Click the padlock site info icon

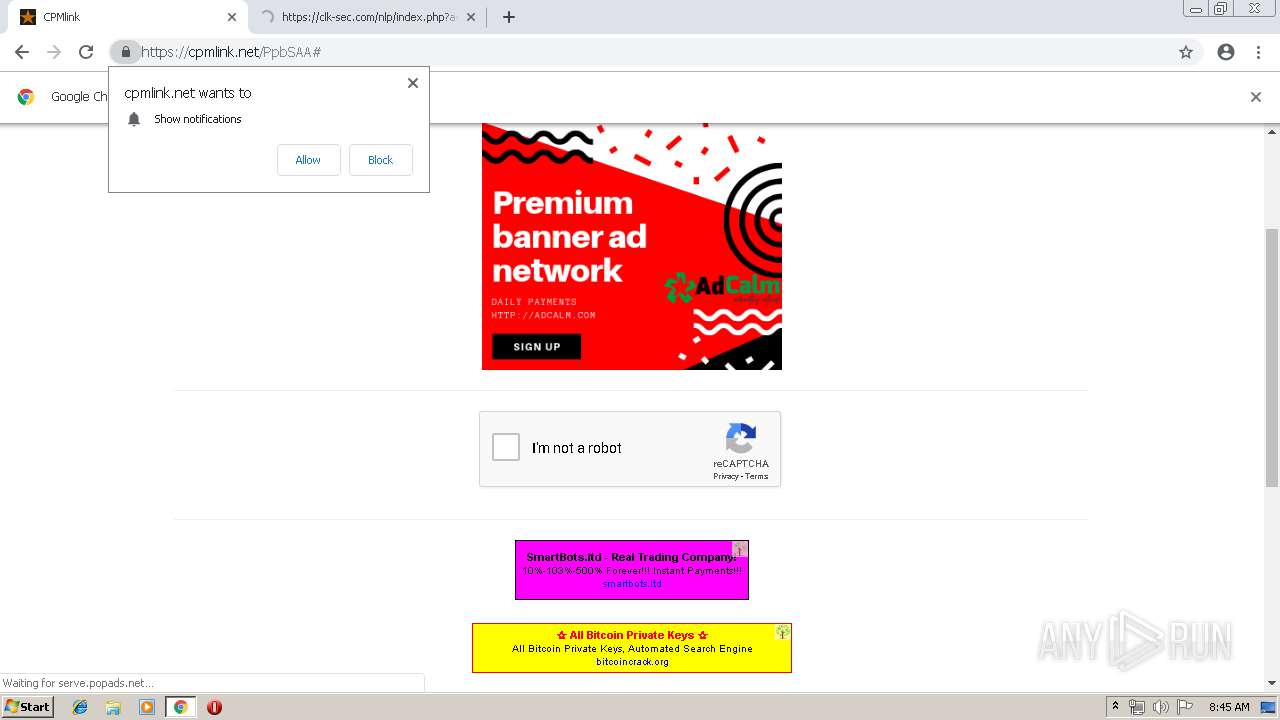125,52
